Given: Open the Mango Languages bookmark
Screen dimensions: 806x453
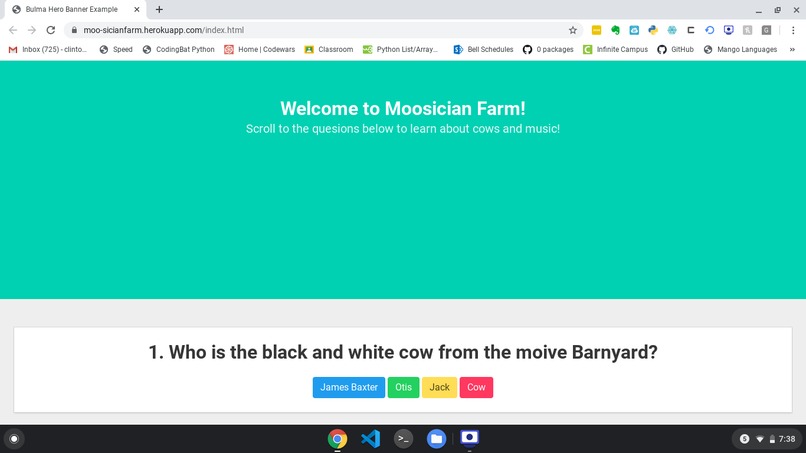Looking at the screenshot, I should click(740, 49).
